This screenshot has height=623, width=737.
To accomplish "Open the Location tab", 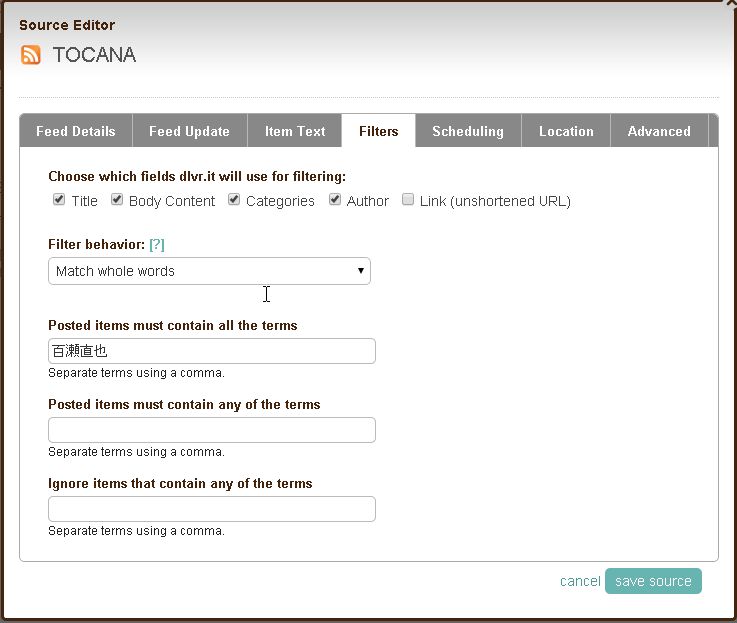I will 566,131.
